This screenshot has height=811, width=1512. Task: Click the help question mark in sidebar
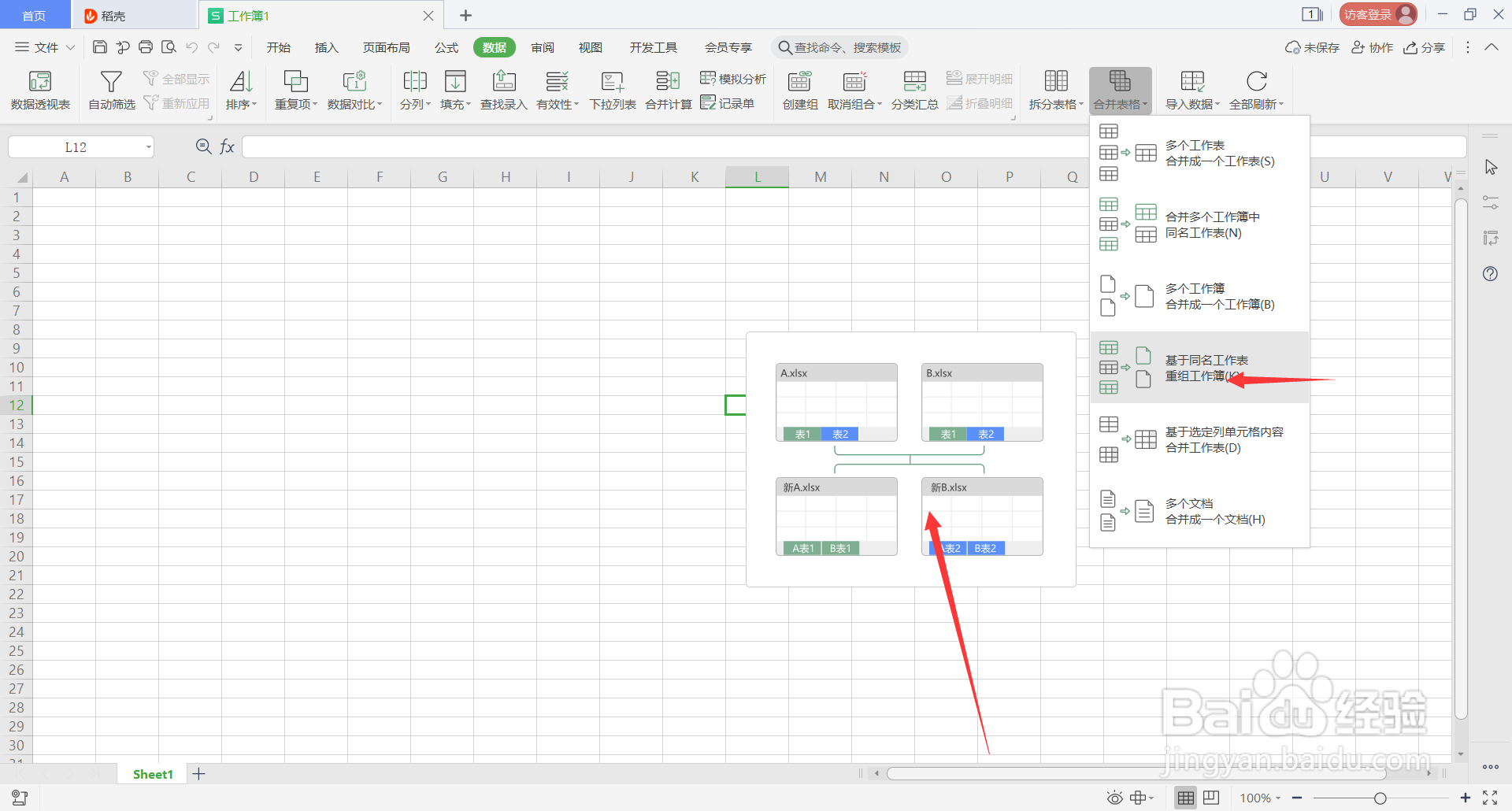(1490, 274)
